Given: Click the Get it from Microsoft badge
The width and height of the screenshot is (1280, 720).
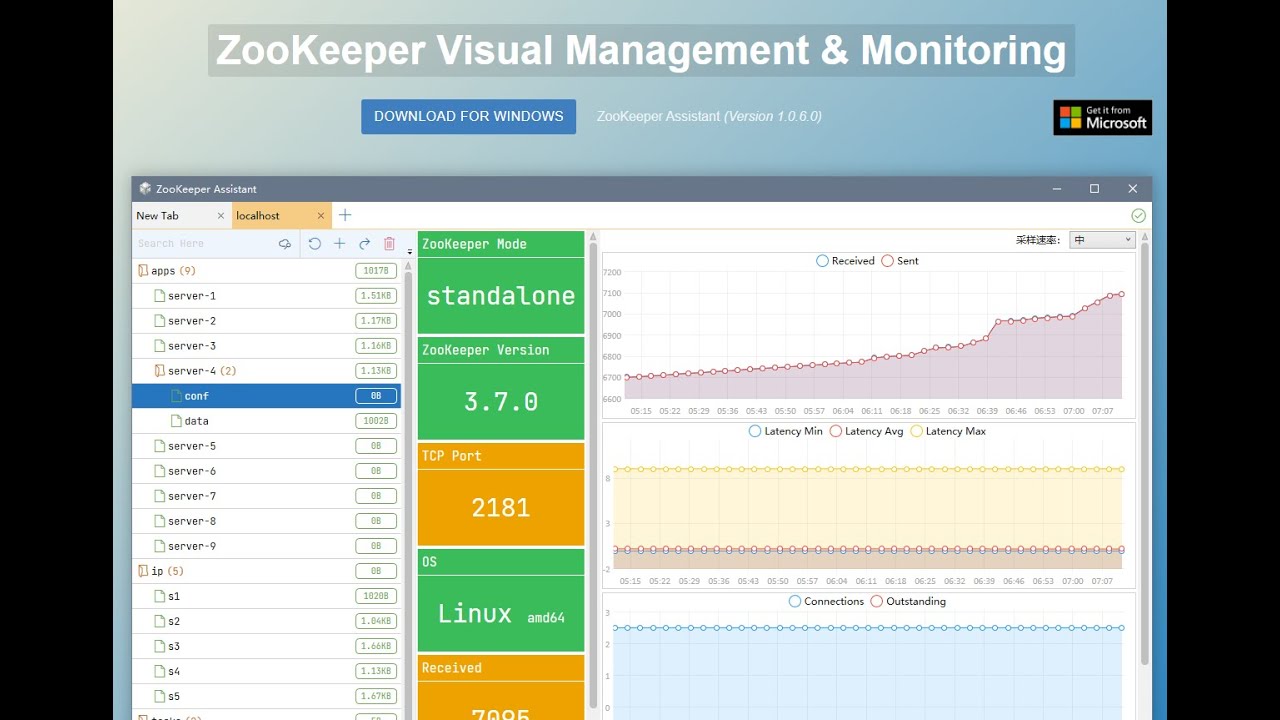Looking at the screenshot, I should coord(1102,117).
